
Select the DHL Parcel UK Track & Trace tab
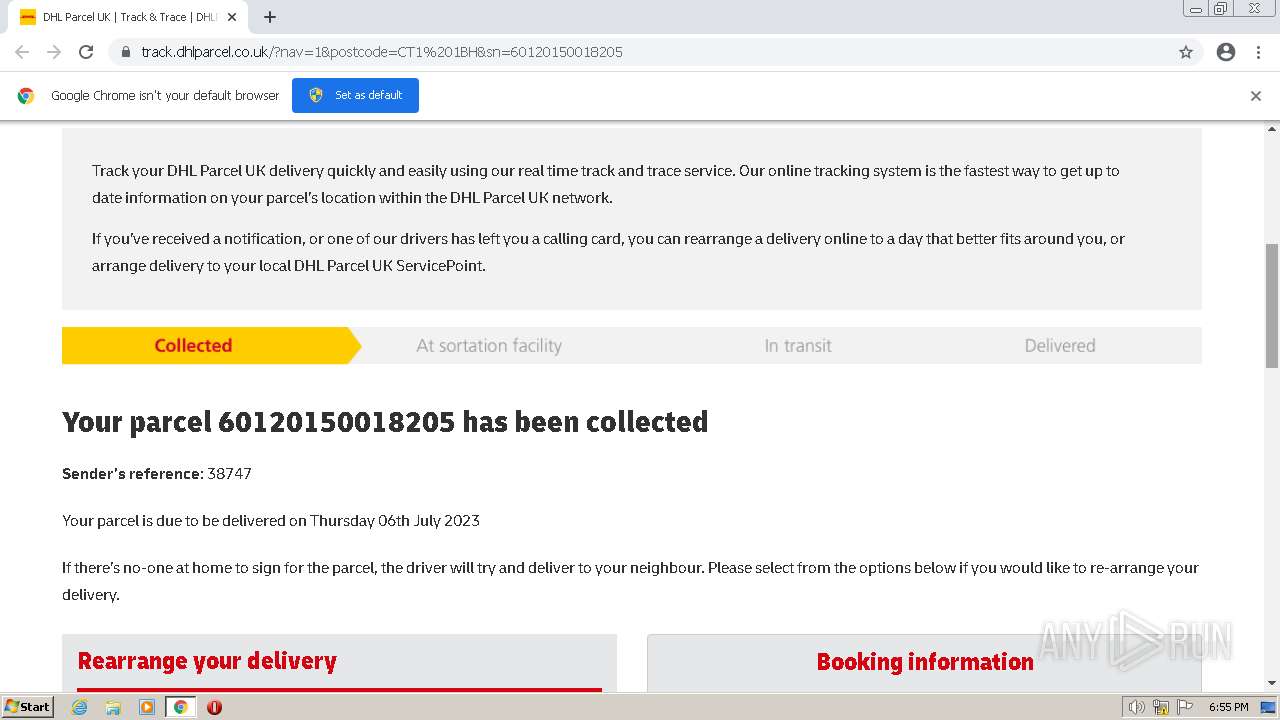coord(125,17)
